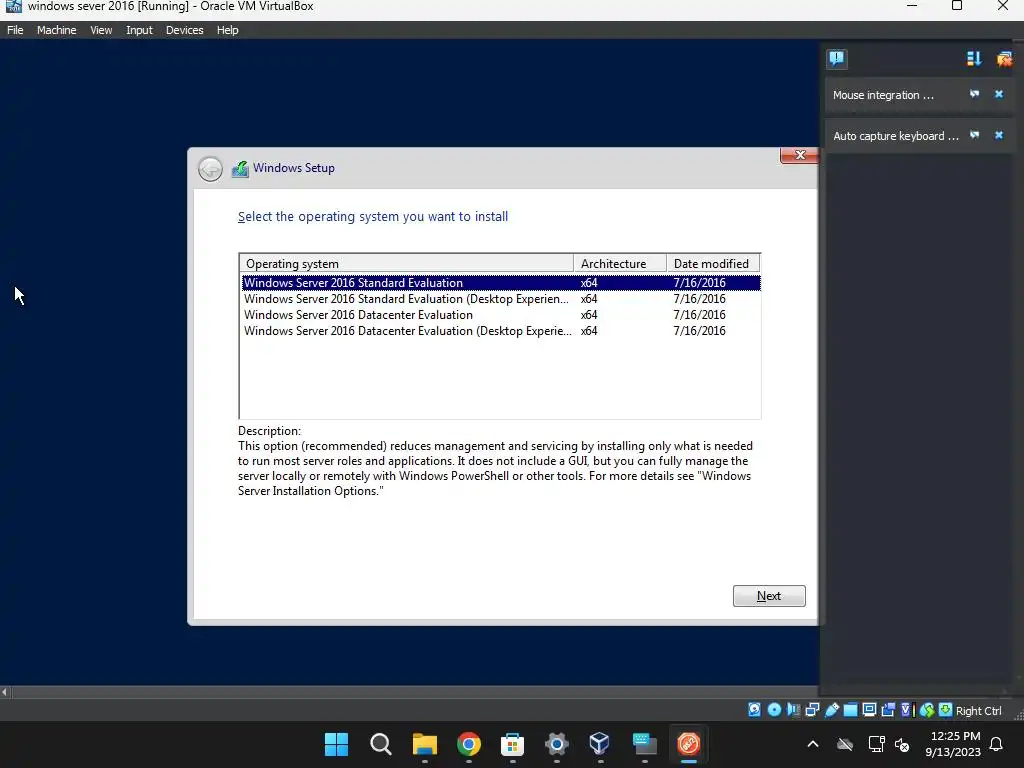The height and width of the screenshot is (768, 1024).
Task: Open the View menu
Action: pos(101,30)
